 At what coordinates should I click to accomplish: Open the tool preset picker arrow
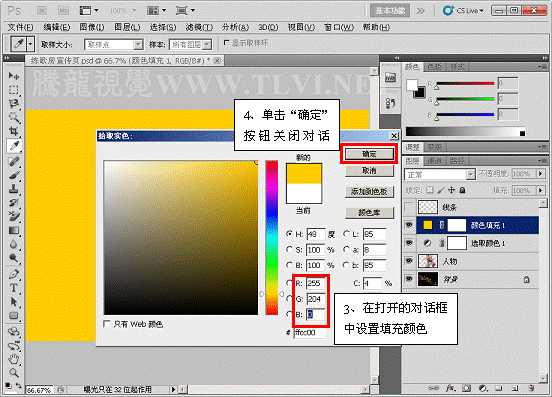click(31, 44)
